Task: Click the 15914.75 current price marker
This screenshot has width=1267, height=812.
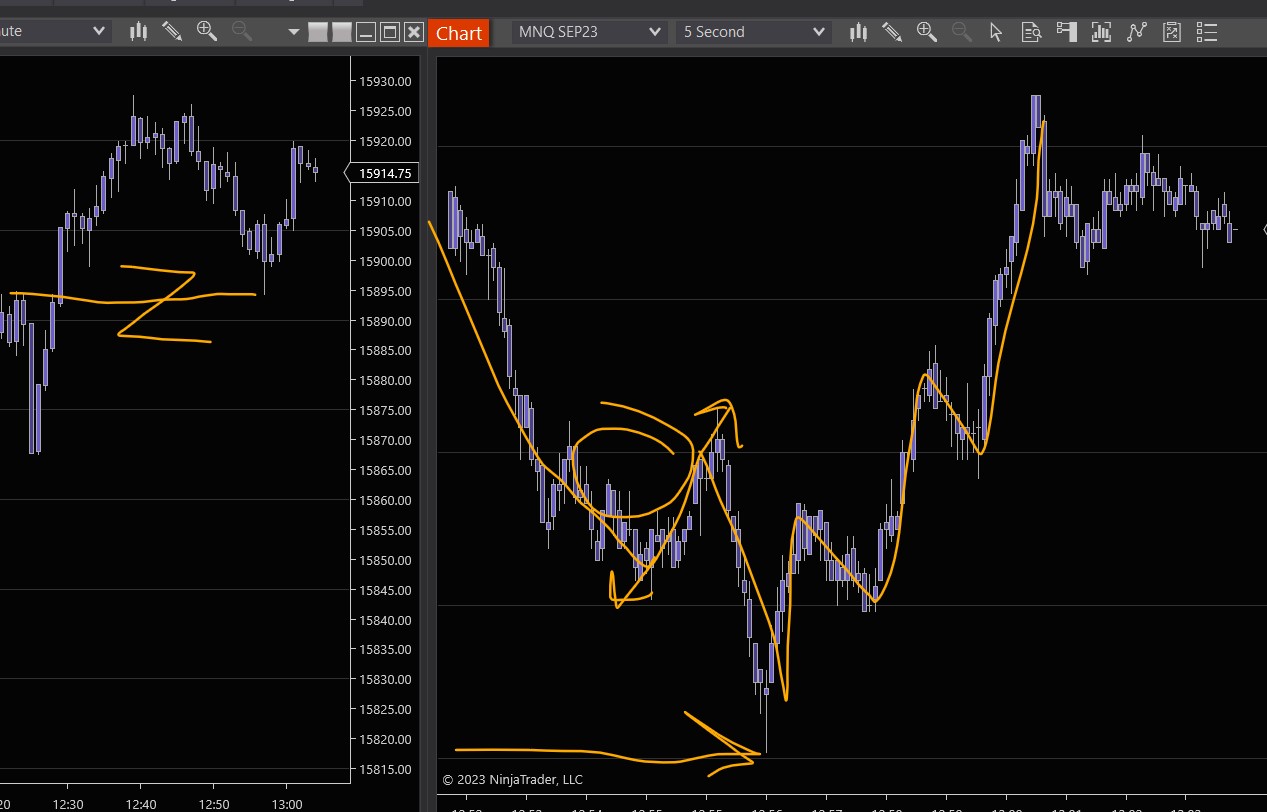Action: click(384, 173)
